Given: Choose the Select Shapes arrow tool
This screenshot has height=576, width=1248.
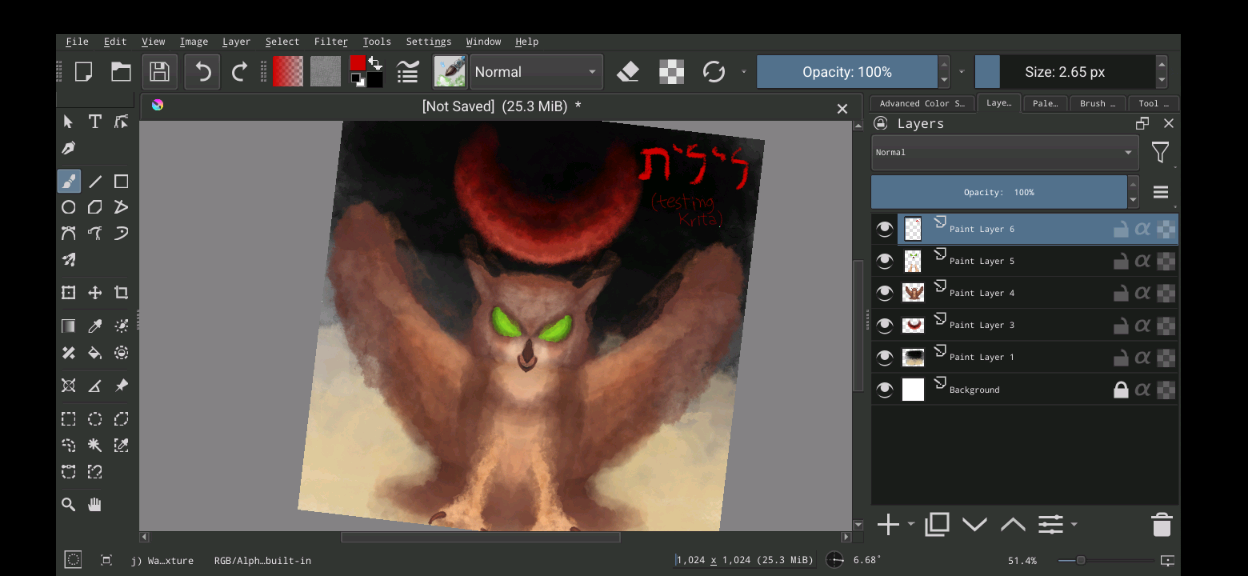Looking at the screenshot, I should 69,121.
